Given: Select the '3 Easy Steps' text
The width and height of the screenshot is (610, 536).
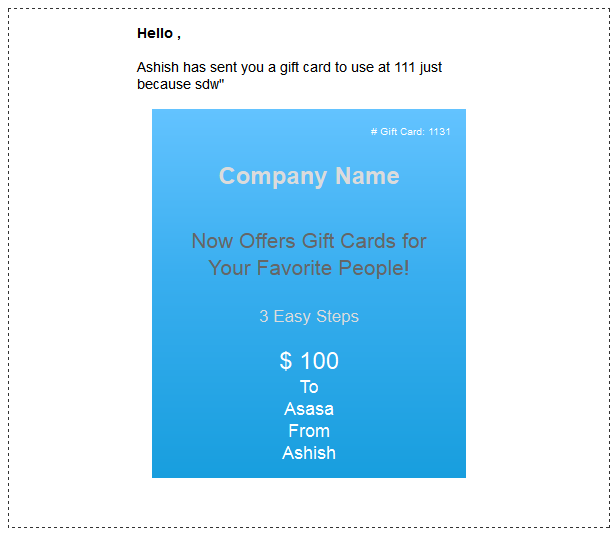Looking at the screenshot, I should [x=309, y=316].
